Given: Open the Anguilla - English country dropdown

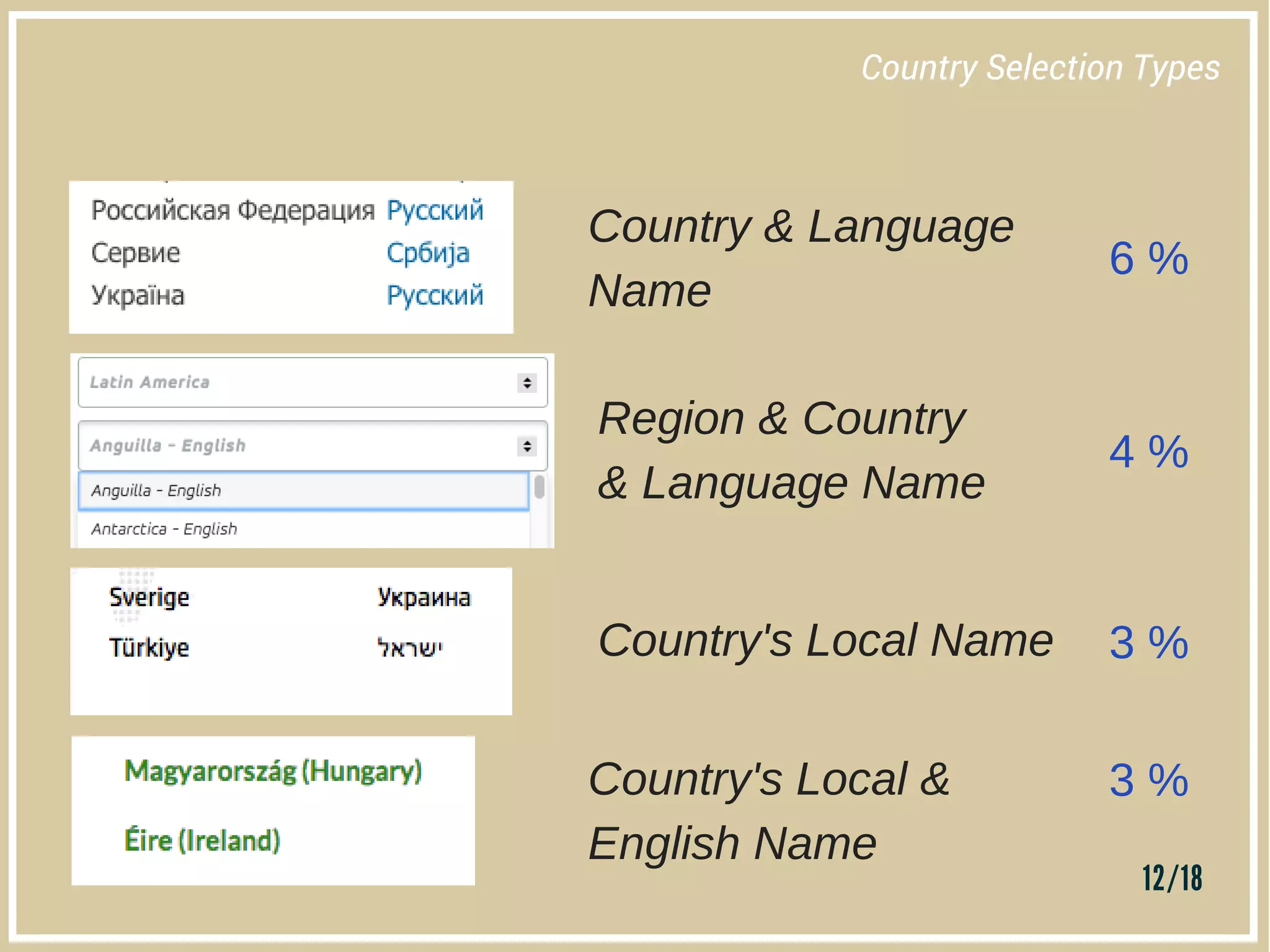Looking at the screenshot, I should [313, 446].
